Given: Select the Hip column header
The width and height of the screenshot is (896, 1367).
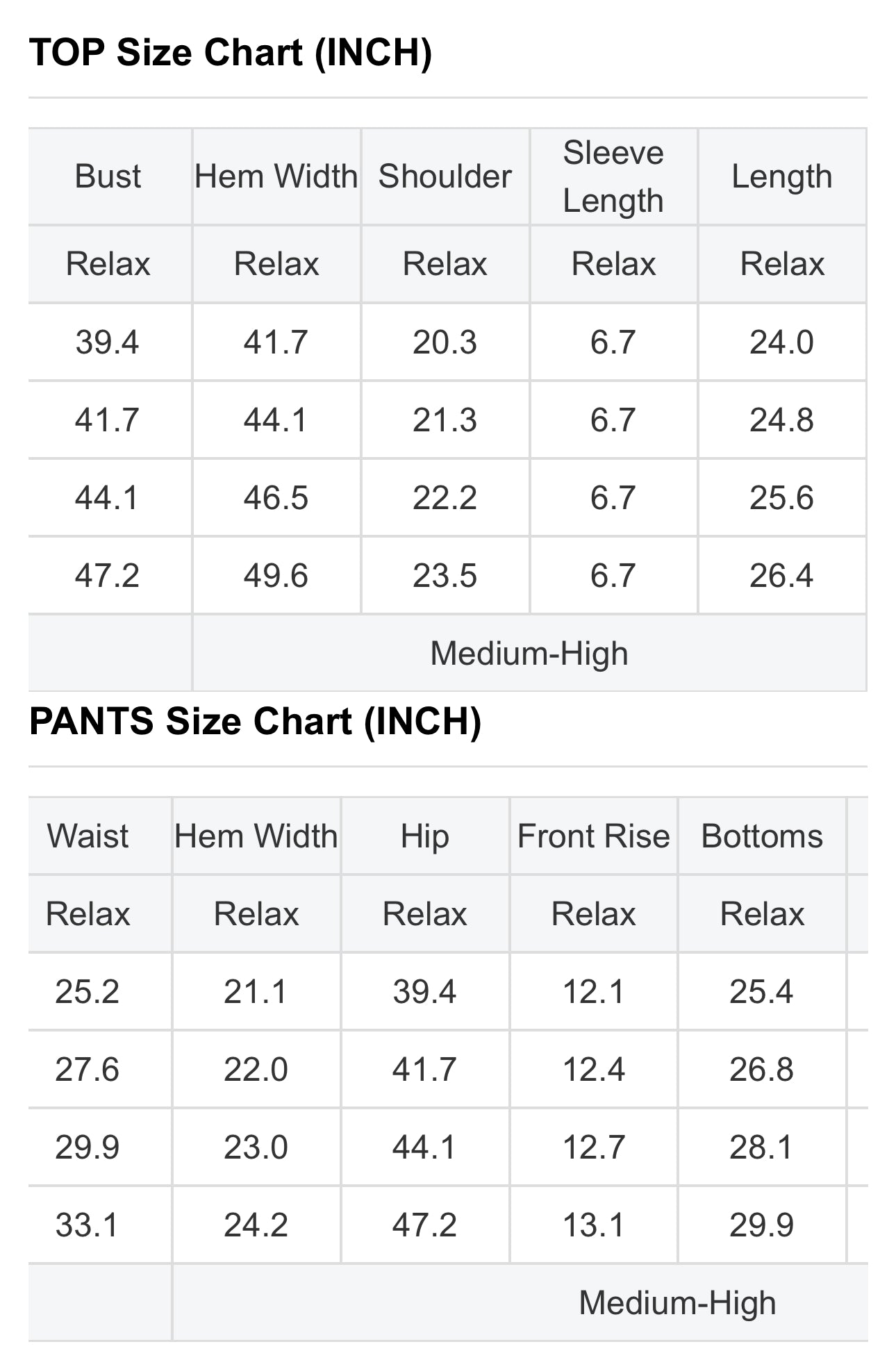Looking at the screenshot, I should 424,836.
